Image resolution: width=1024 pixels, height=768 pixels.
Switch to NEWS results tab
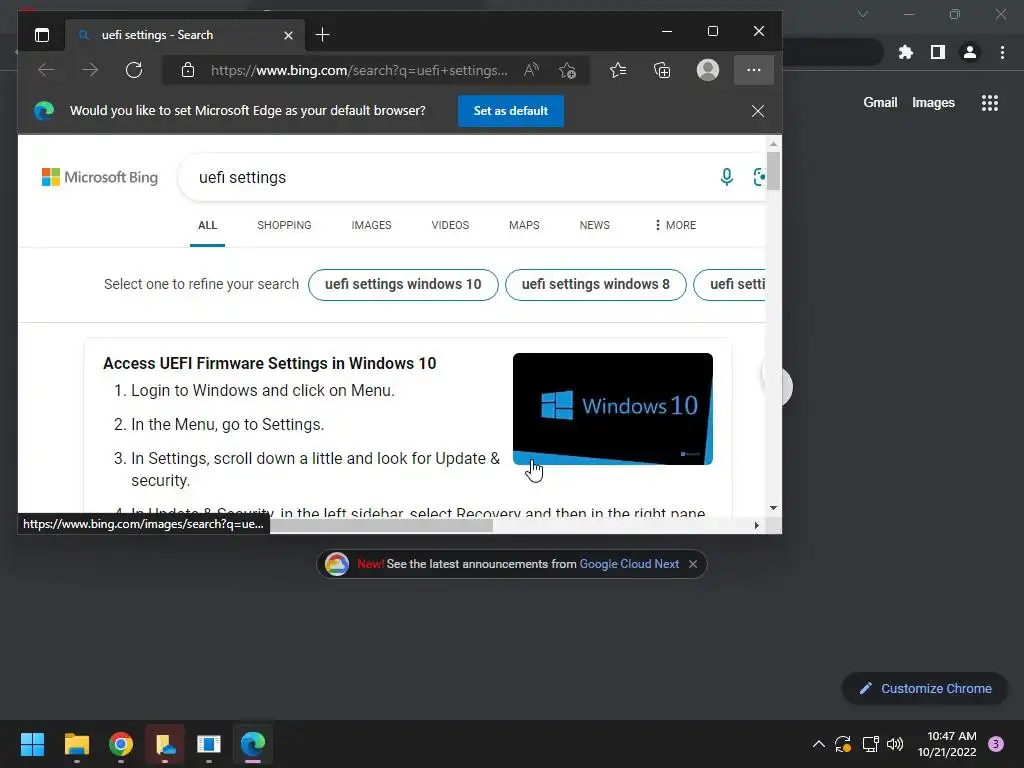pos(594,225)
